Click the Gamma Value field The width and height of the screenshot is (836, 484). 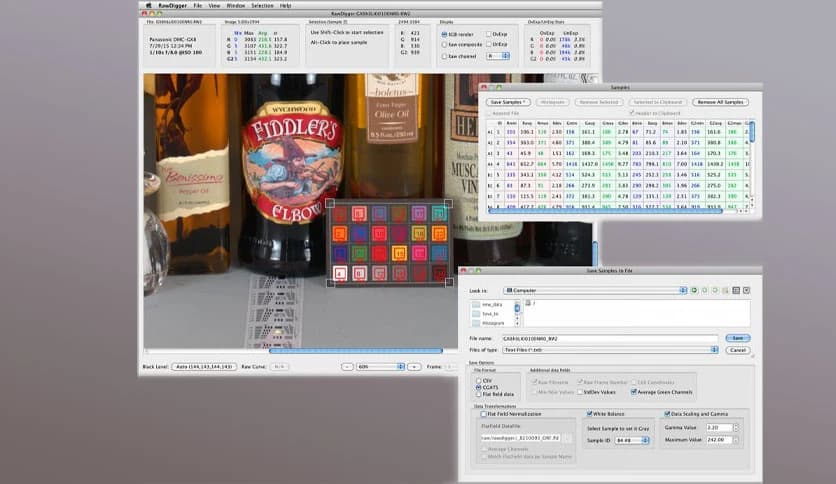[x=720, y=427]
